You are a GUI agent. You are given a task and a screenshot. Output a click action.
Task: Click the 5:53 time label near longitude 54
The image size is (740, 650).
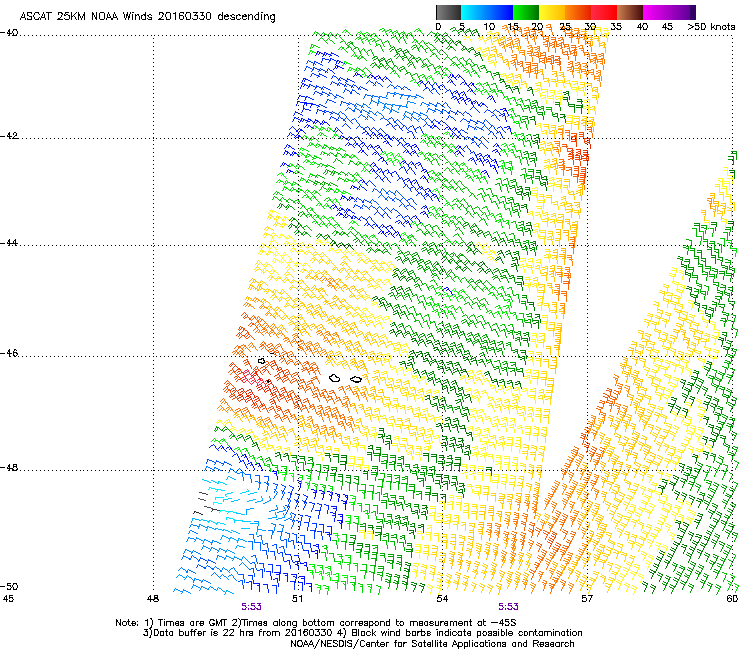click(x=508, y=607)
